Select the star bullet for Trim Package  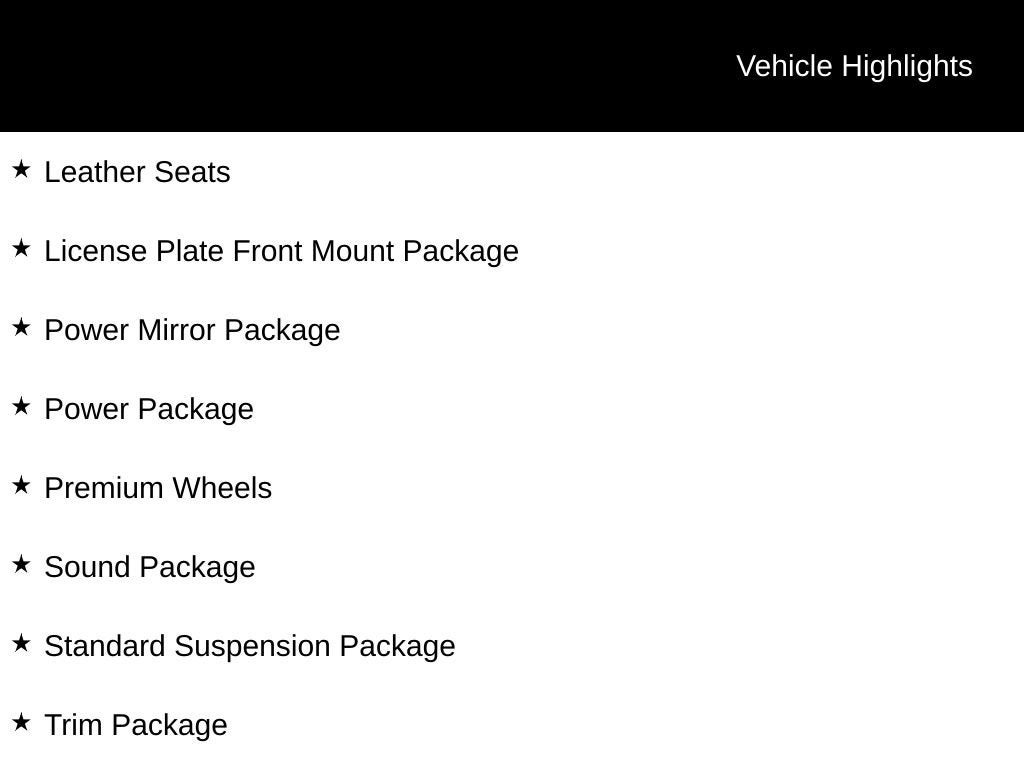click(21, 722)
